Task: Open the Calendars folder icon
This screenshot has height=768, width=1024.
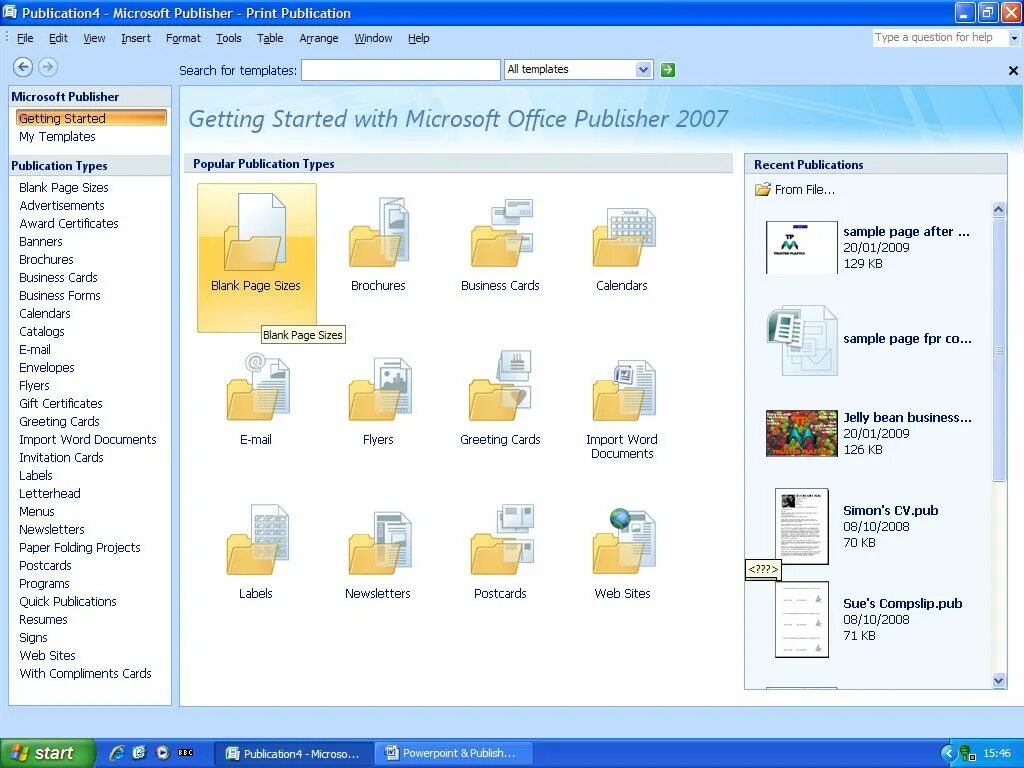Action: tap(622, 236)
